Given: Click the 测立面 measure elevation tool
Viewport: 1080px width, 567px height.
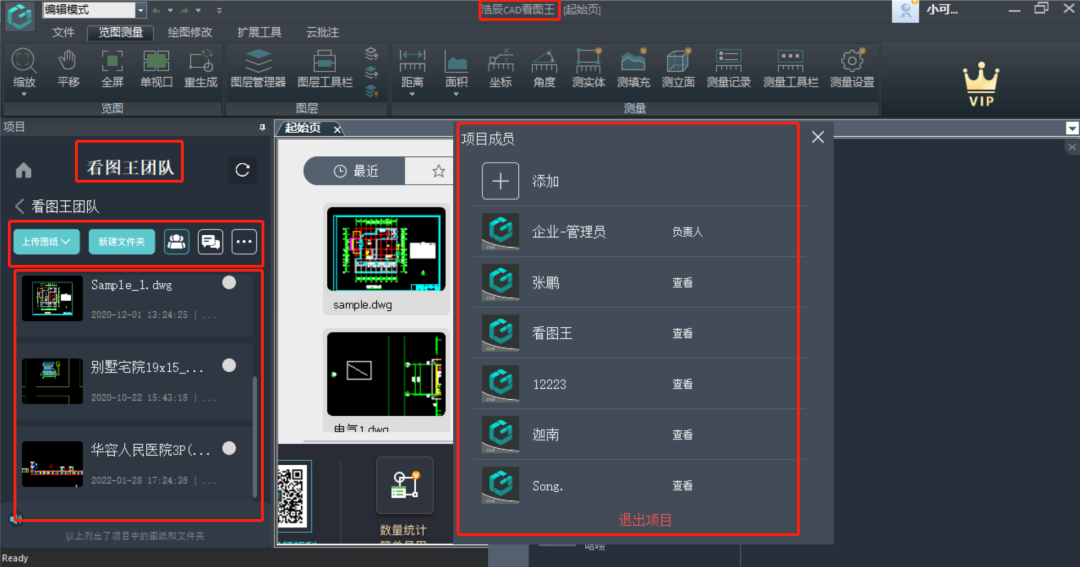Looking at the screenshot, I should [x=678, y=67].
